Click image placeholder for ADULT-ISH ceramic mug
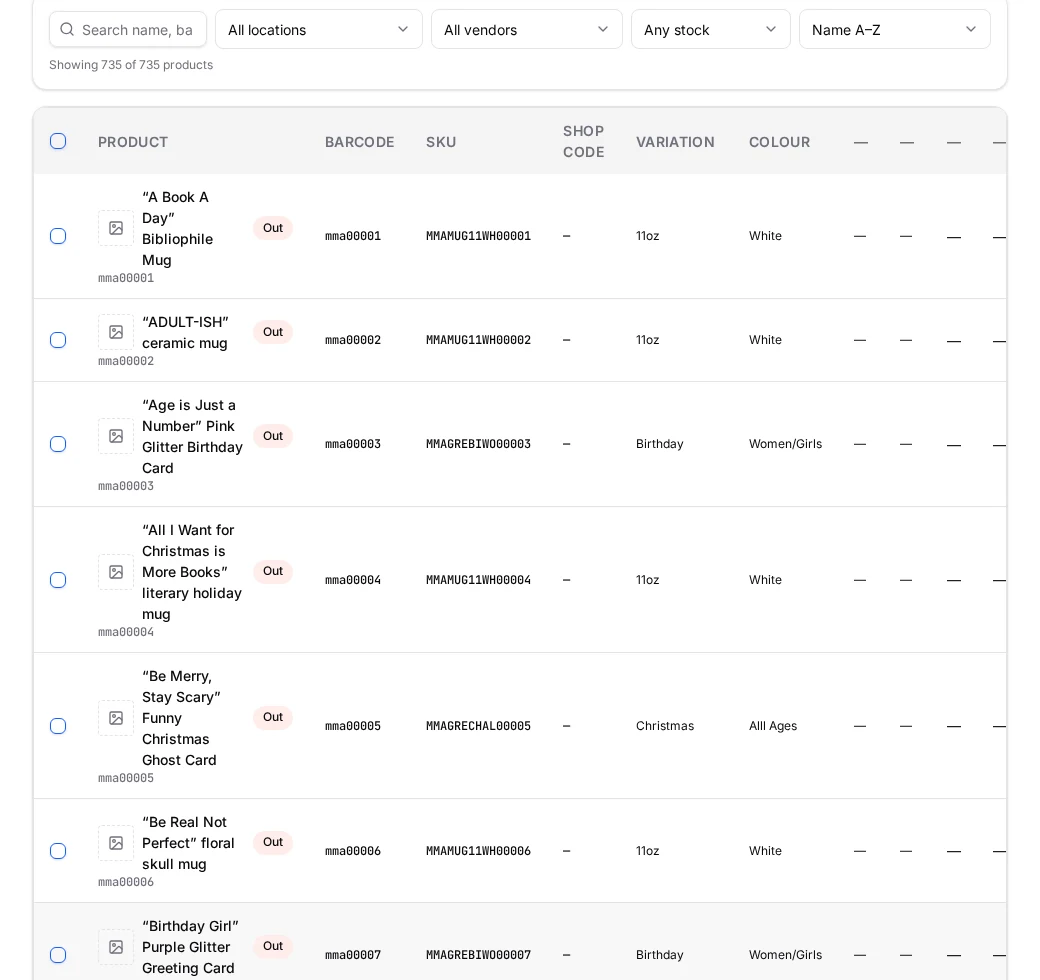 coord(116,332)
